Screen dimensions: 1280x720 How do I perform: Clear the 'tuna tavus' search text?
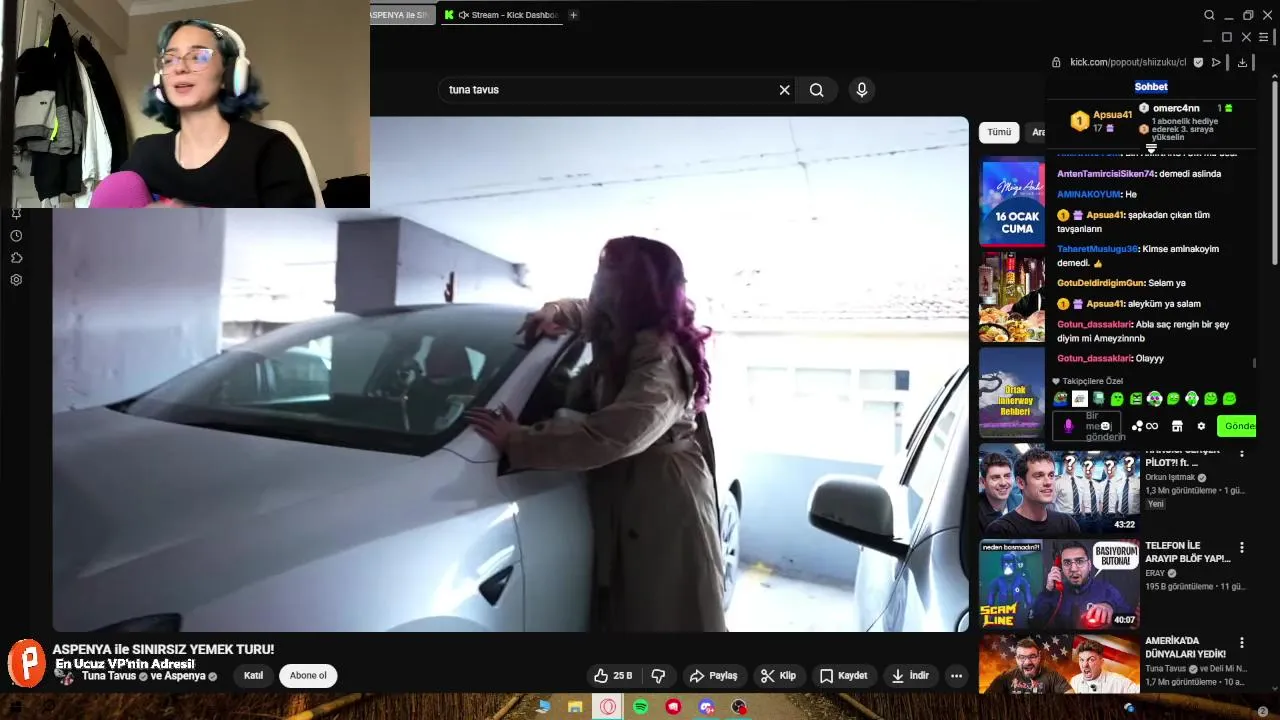(x=784, y=90)
